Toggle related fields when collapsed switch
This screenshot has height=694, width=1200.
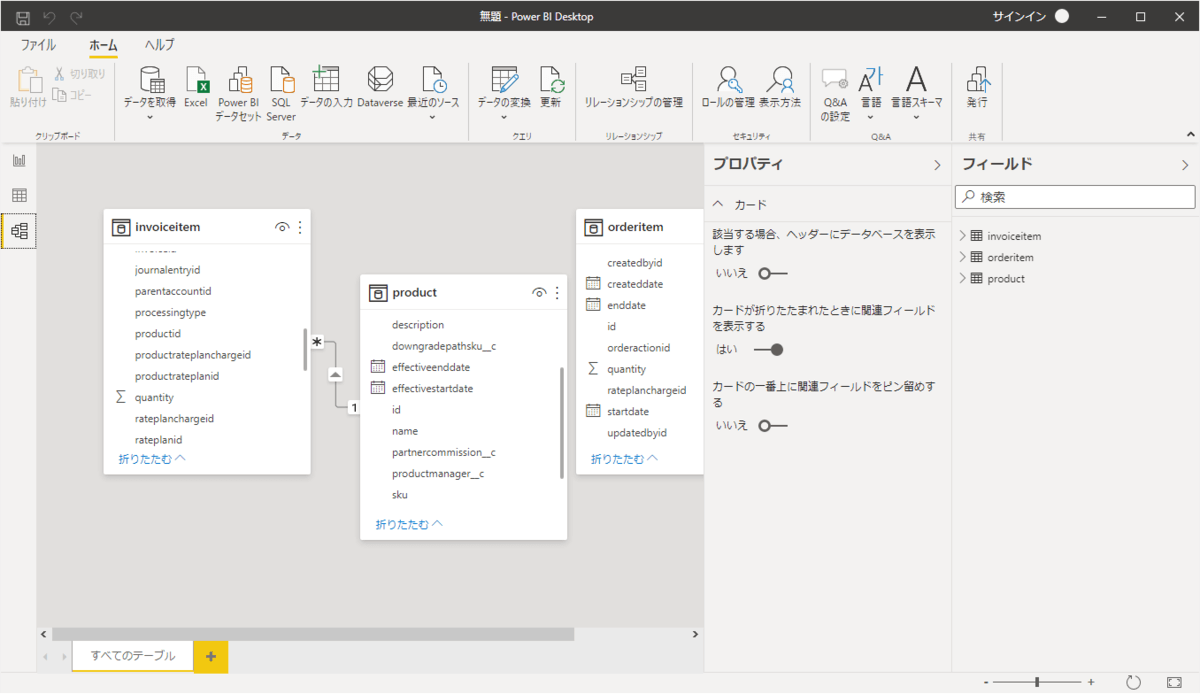768,349
